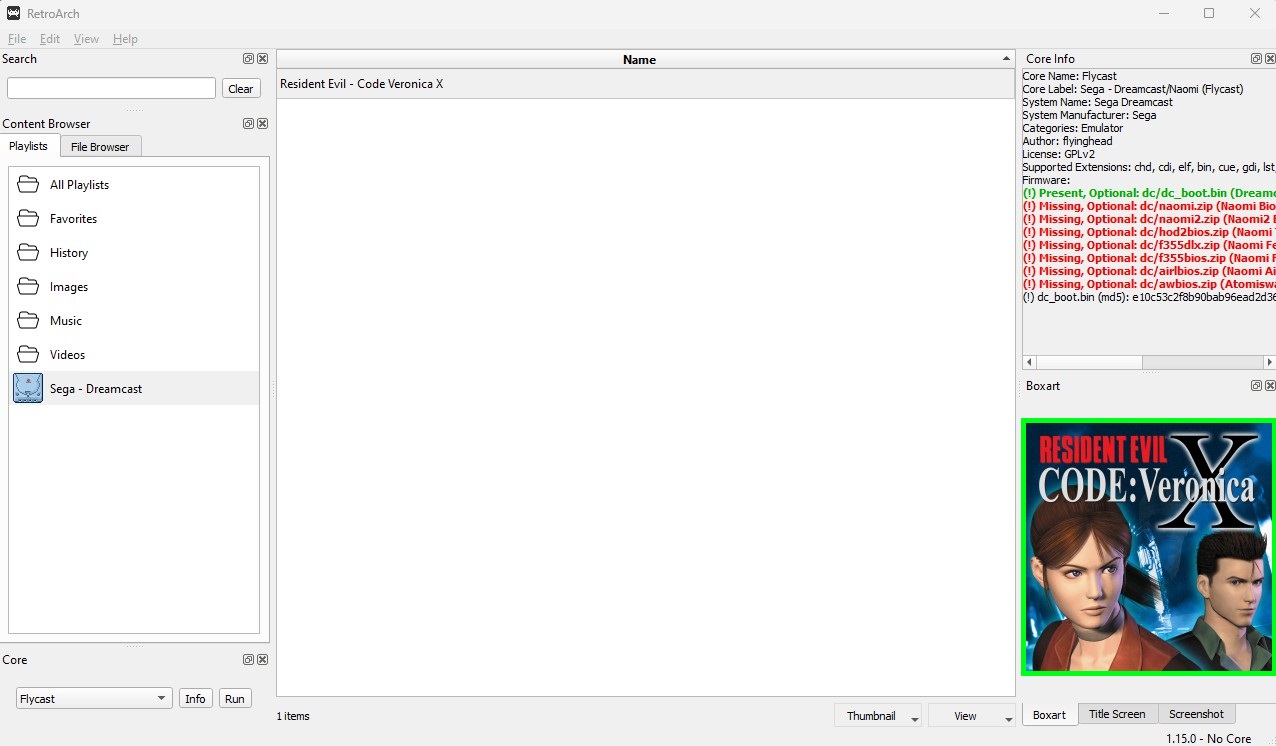The width and height of the screenshot is (1276, 746).
Task: Close the Search panel
Action: coord(262,59)
